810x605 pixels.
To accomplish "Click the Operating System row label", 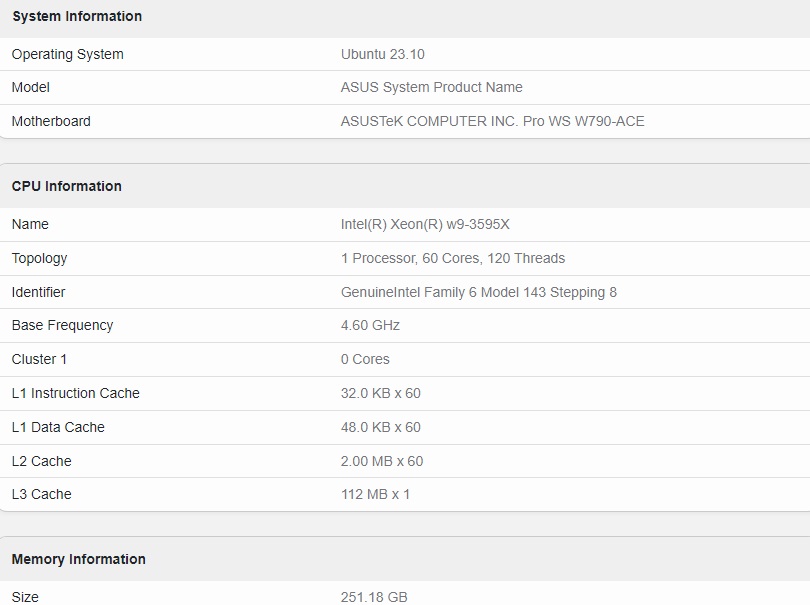I will (68, 54).
